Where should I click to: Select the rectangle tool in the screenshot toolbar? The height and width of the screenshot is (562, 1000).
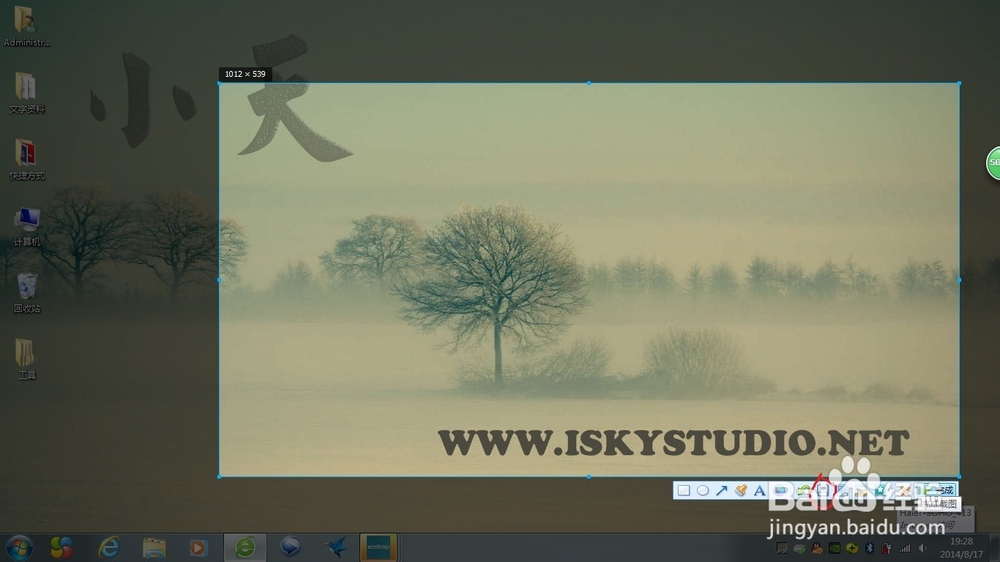click(684, 491)
